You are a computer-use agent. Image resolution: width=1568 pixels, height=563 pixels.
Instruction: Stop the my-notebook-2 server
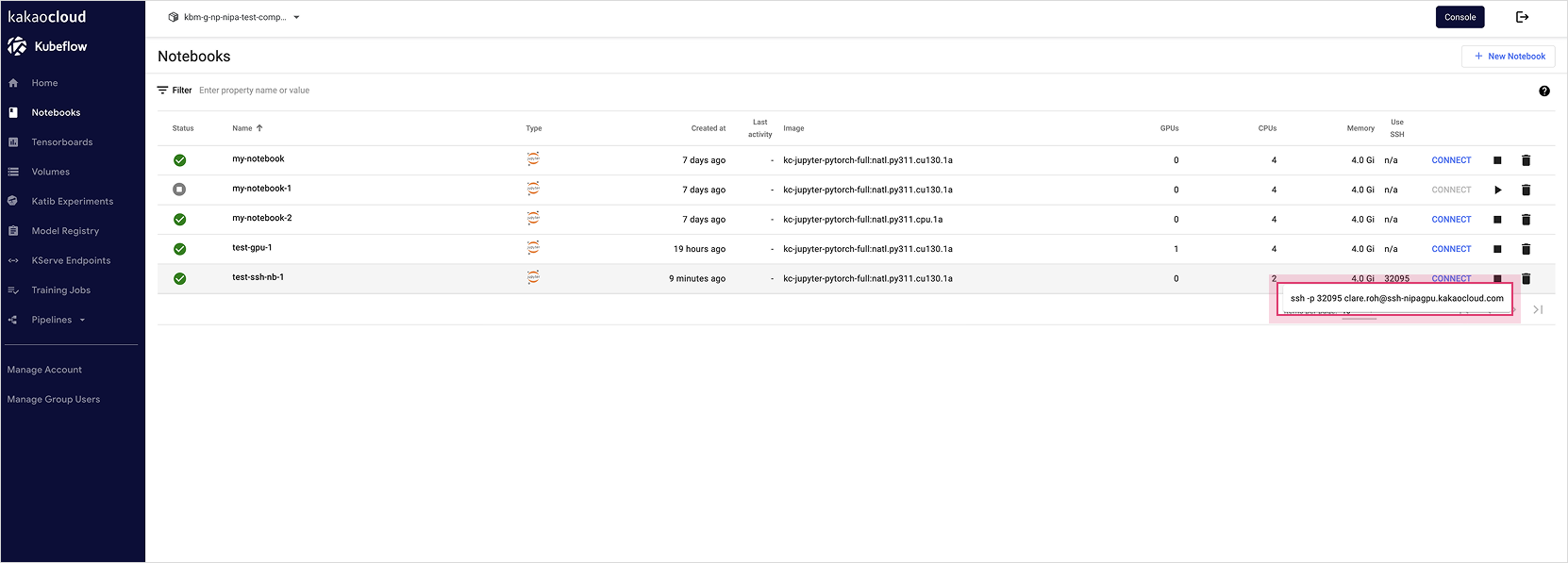(1497, 220)
